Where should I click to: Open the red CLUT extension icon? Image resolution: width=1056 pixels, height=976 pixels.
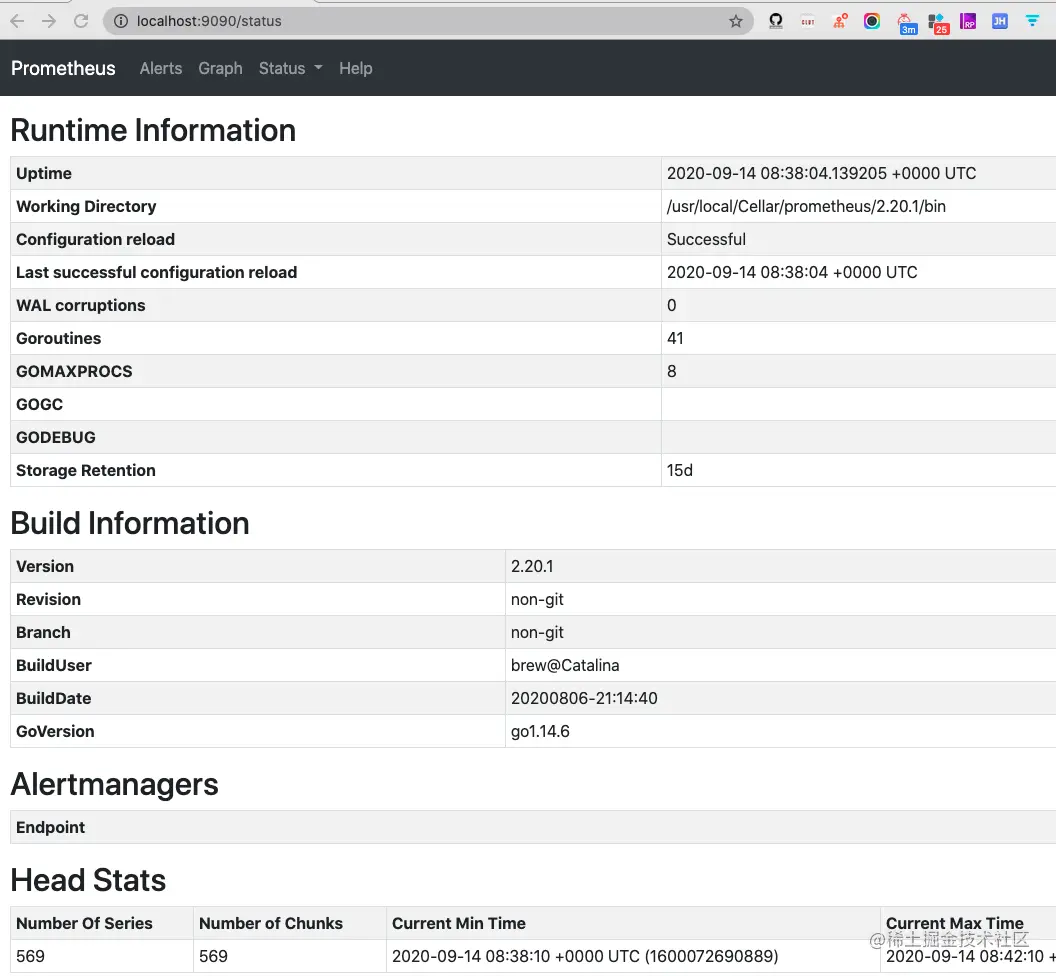[x=807, y=22]
